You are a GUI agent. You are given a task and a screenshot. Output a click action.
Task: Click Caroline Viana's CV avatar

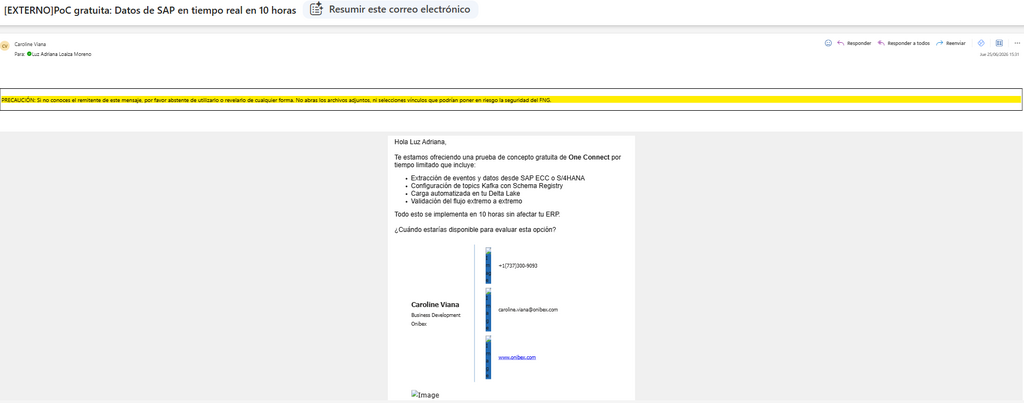click(5, 46)
